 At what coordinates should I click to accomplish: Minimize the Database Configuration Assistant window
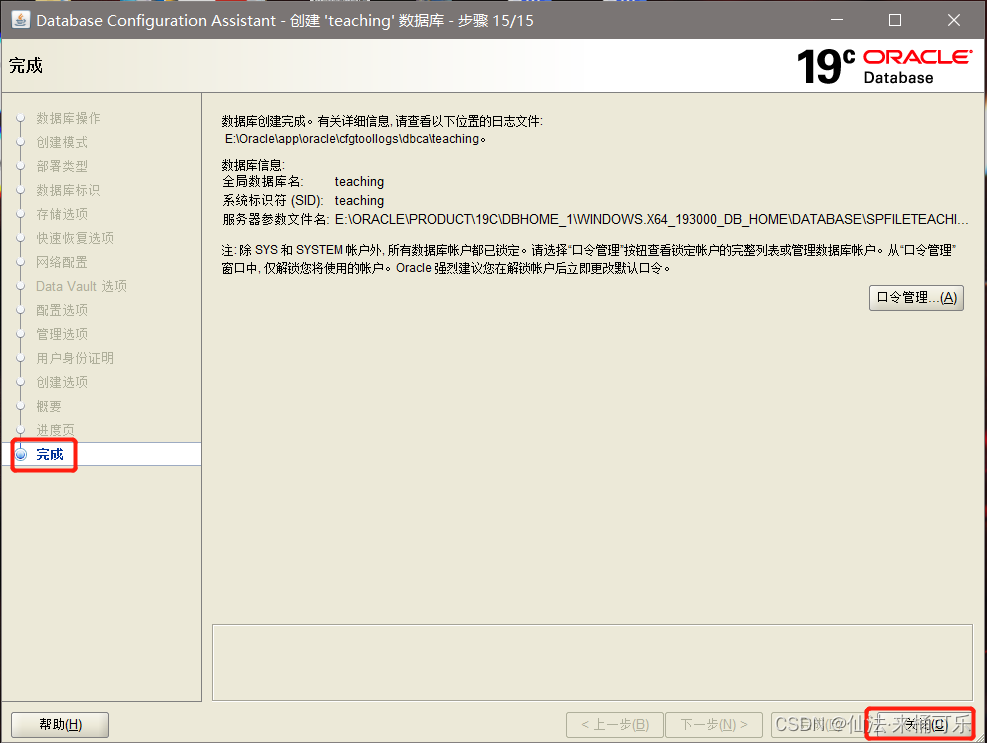pyautogui.click(x=837, y=20)
